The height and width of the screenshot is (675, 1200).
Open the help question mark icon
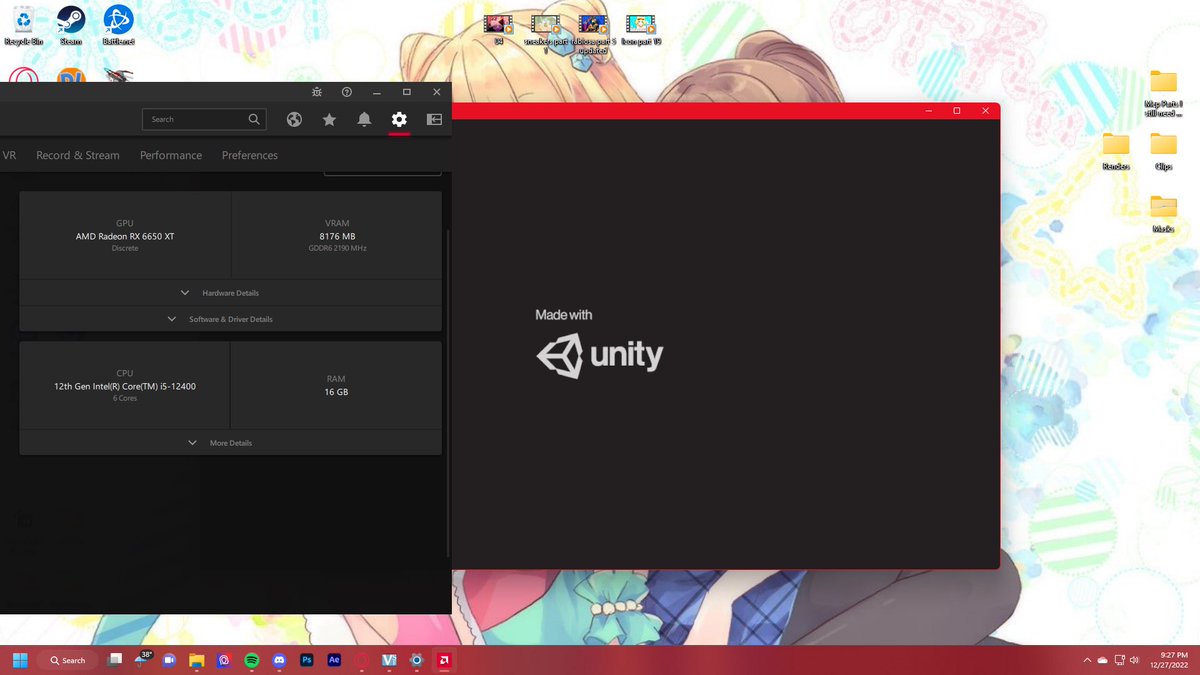click(347, 92)
